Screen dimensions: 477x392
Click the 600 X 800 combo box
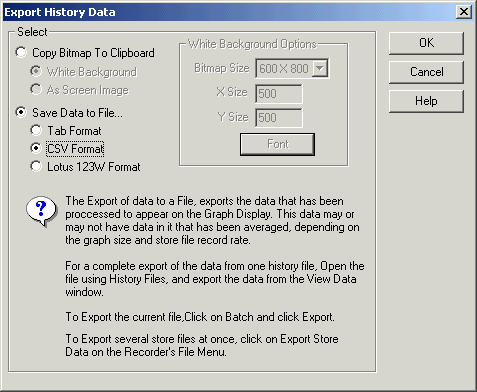point(292,68)
